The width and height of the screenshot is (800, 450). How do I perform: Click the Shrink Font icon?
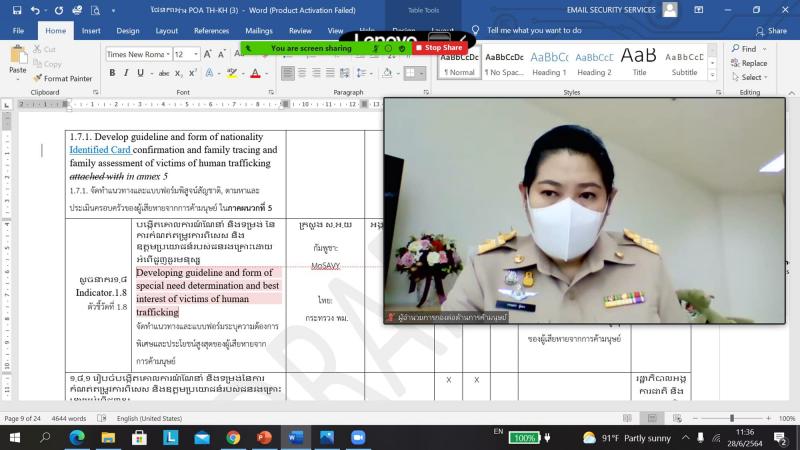point(221,54)
